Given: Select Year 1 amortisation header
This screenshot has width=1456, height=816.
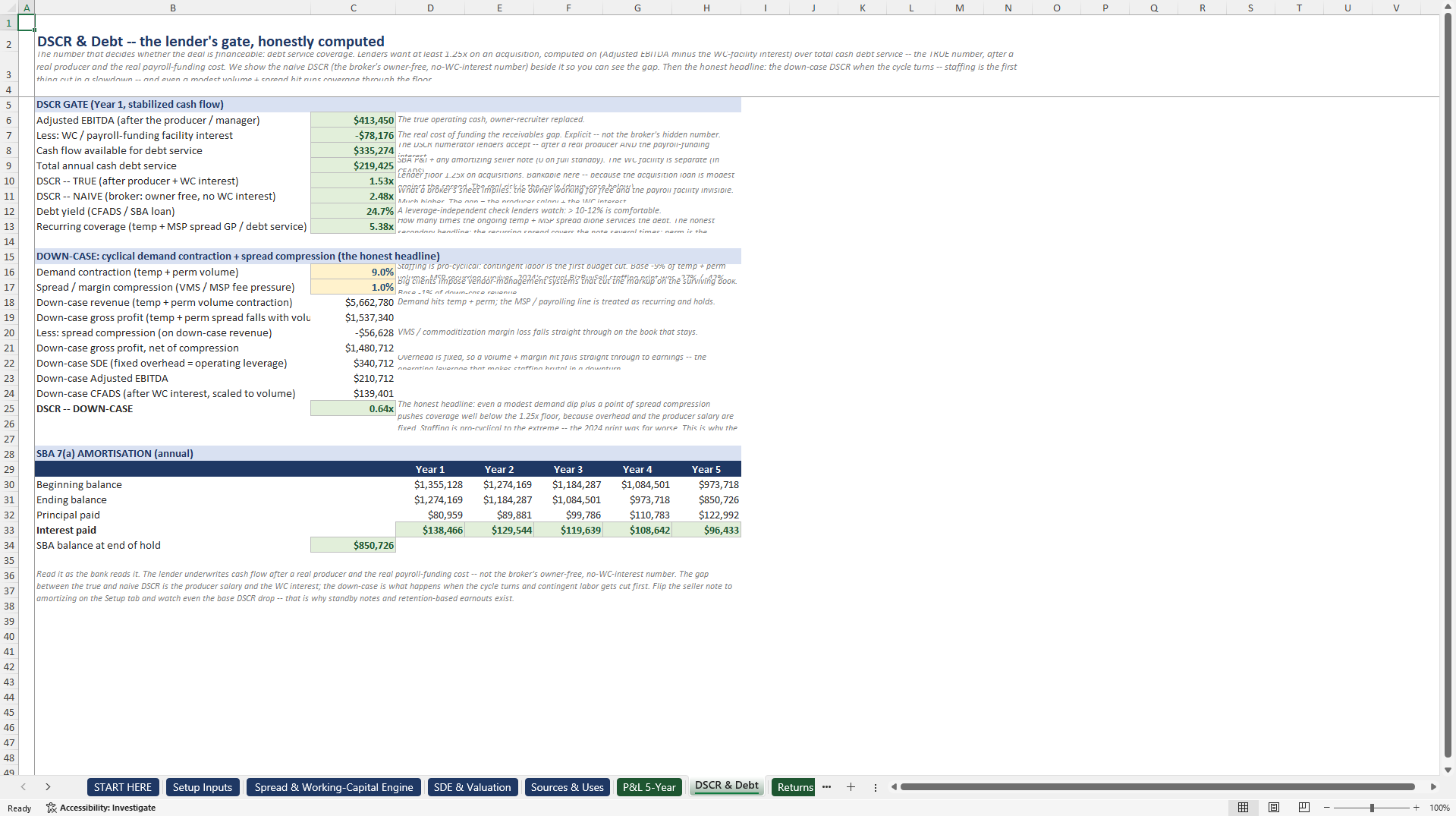Looking at the screenshot, I should 430,469.
